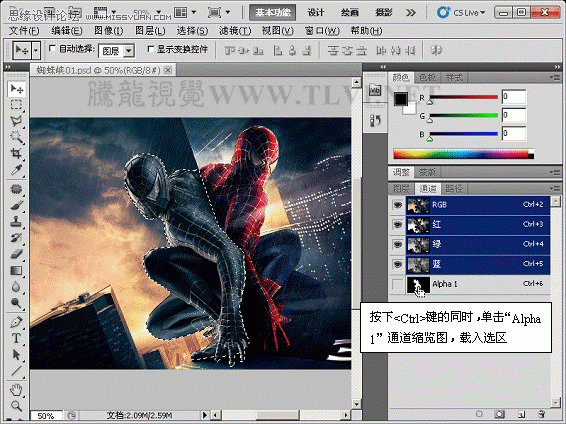Image resolution: width=566 pixels, height=424 pixels.
Task: Select the Blur tool
Action: (16, 287)
